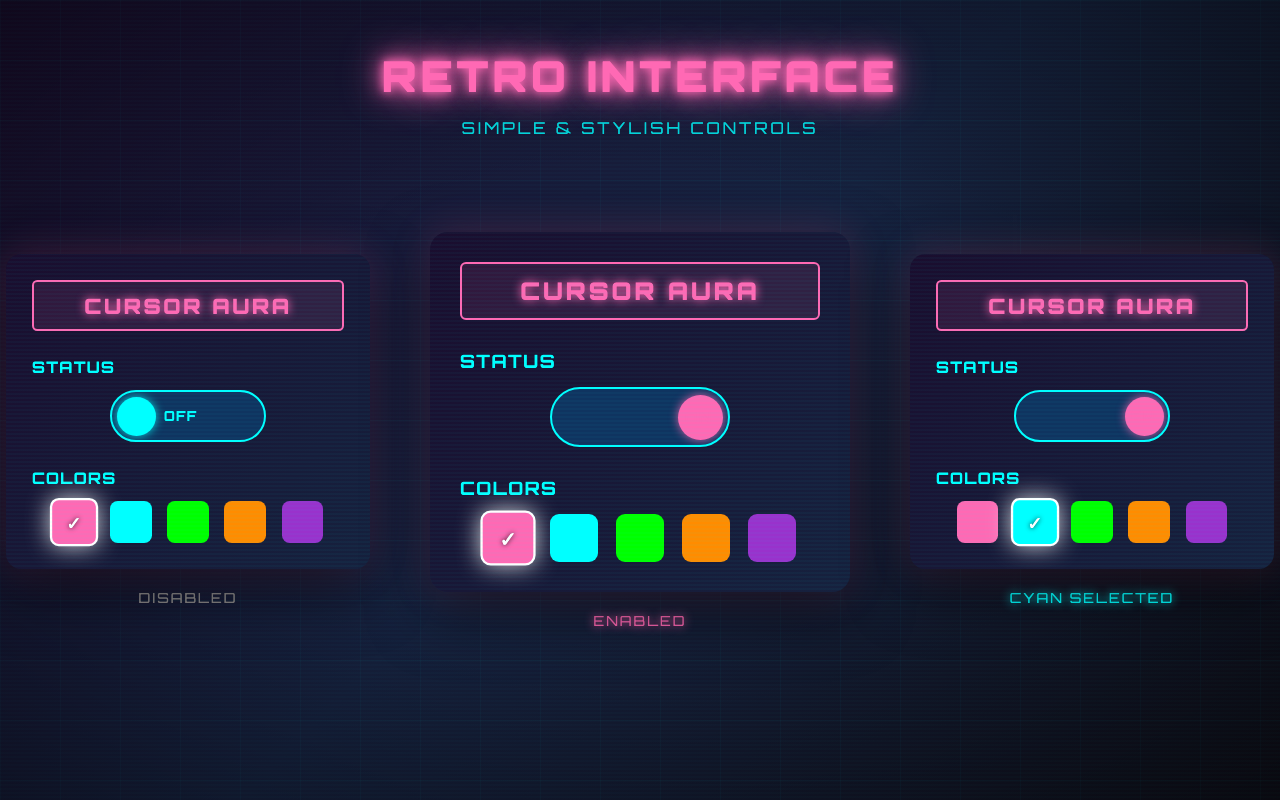Click the Cursor Aura header of the Cyan Selected card
This screenshot has height=800, width=1280.
1091,305
